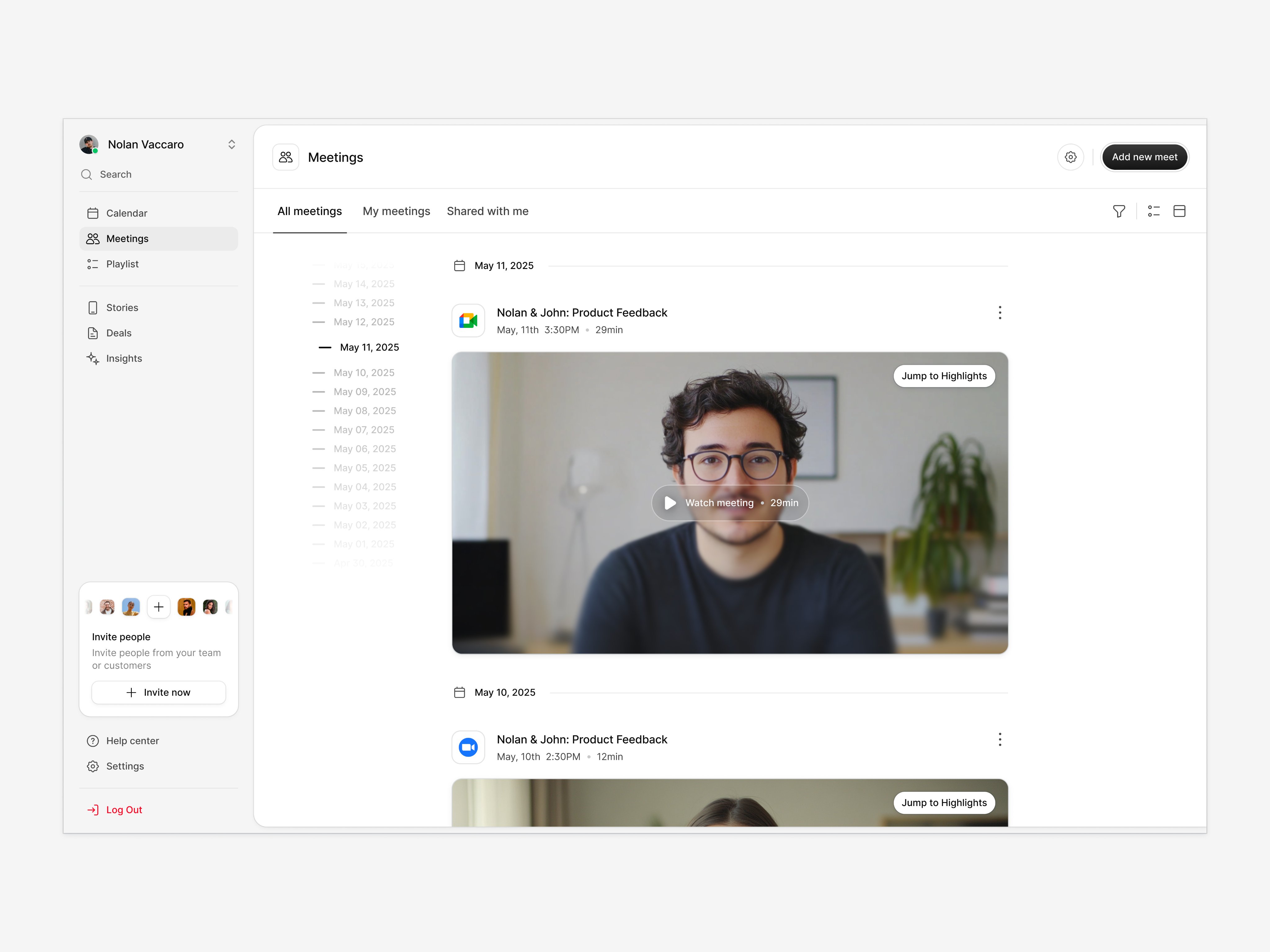Image resolution: width=1270 pixels, height=952 pixels.
Task: Click the plus avatar in Invite people card
Action: coord(158,607)
